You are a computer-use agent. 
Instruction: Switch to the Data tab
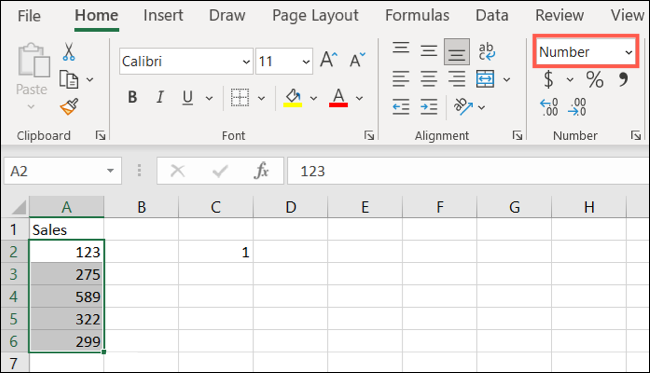coord(492,16)
